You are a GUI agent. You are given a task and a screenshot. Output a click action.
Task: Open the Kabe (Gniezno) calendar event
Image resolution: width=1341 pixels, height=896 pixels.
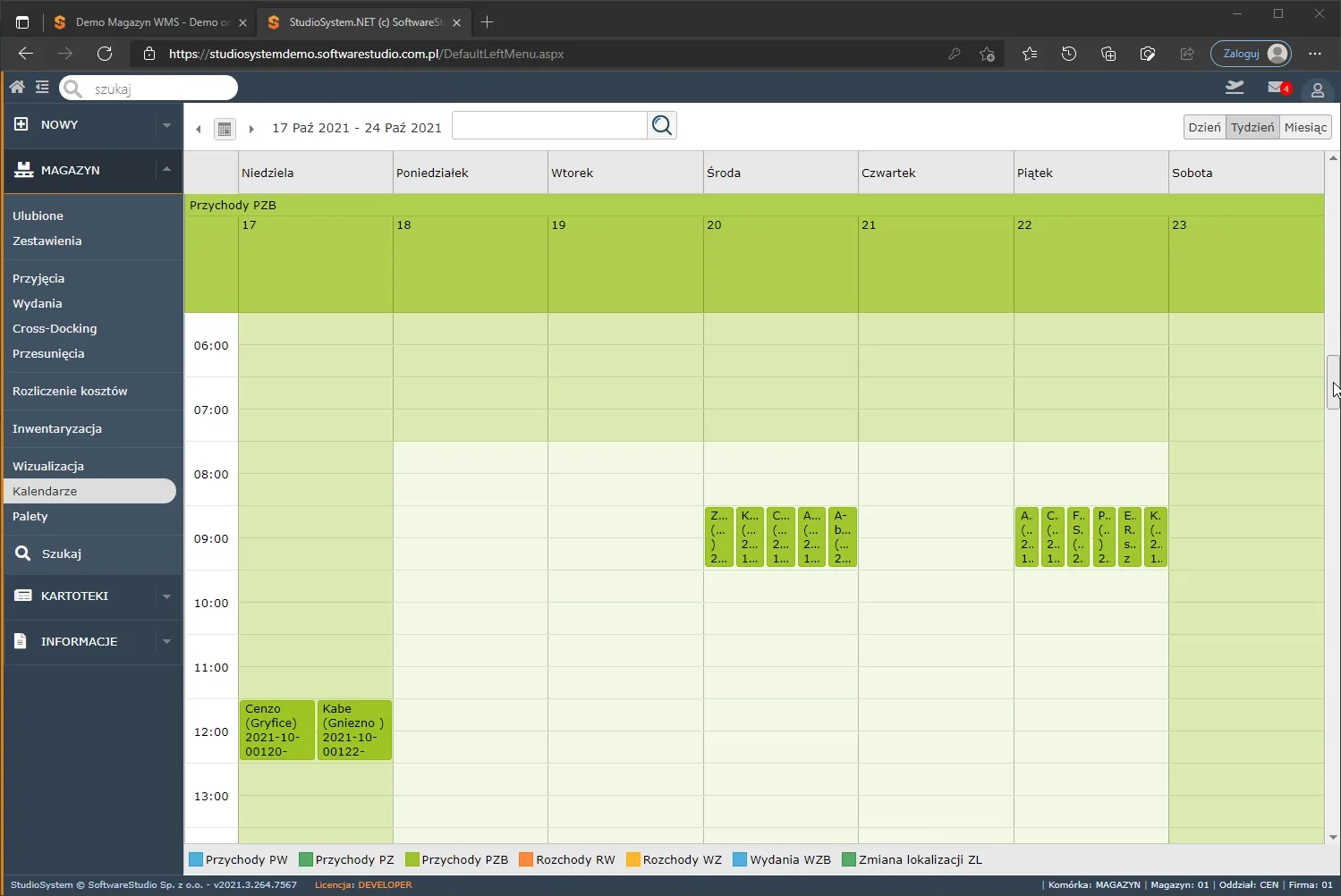click(354, 730)
